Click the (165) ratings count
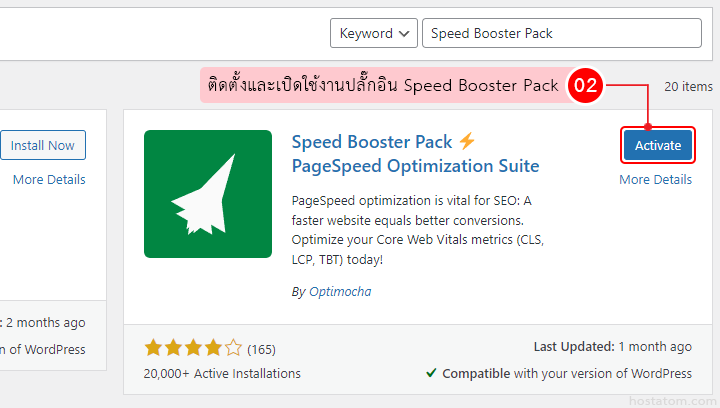This screenshot has width=720, height=408. point(261,350)
